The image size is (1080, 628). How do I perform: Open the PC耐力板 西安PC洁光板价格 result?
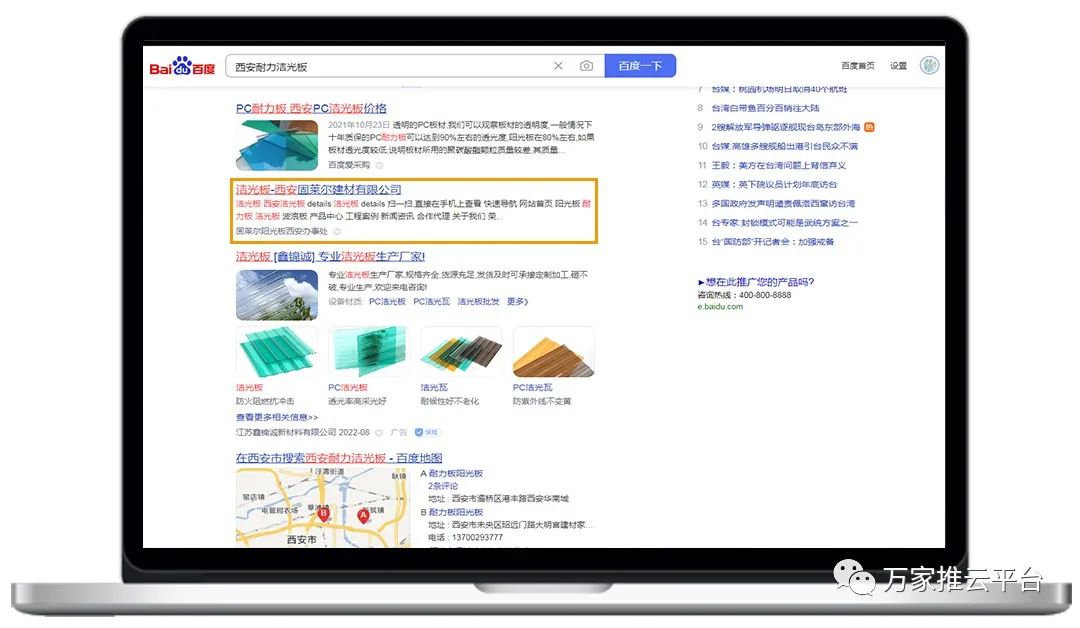pos(311,108)
